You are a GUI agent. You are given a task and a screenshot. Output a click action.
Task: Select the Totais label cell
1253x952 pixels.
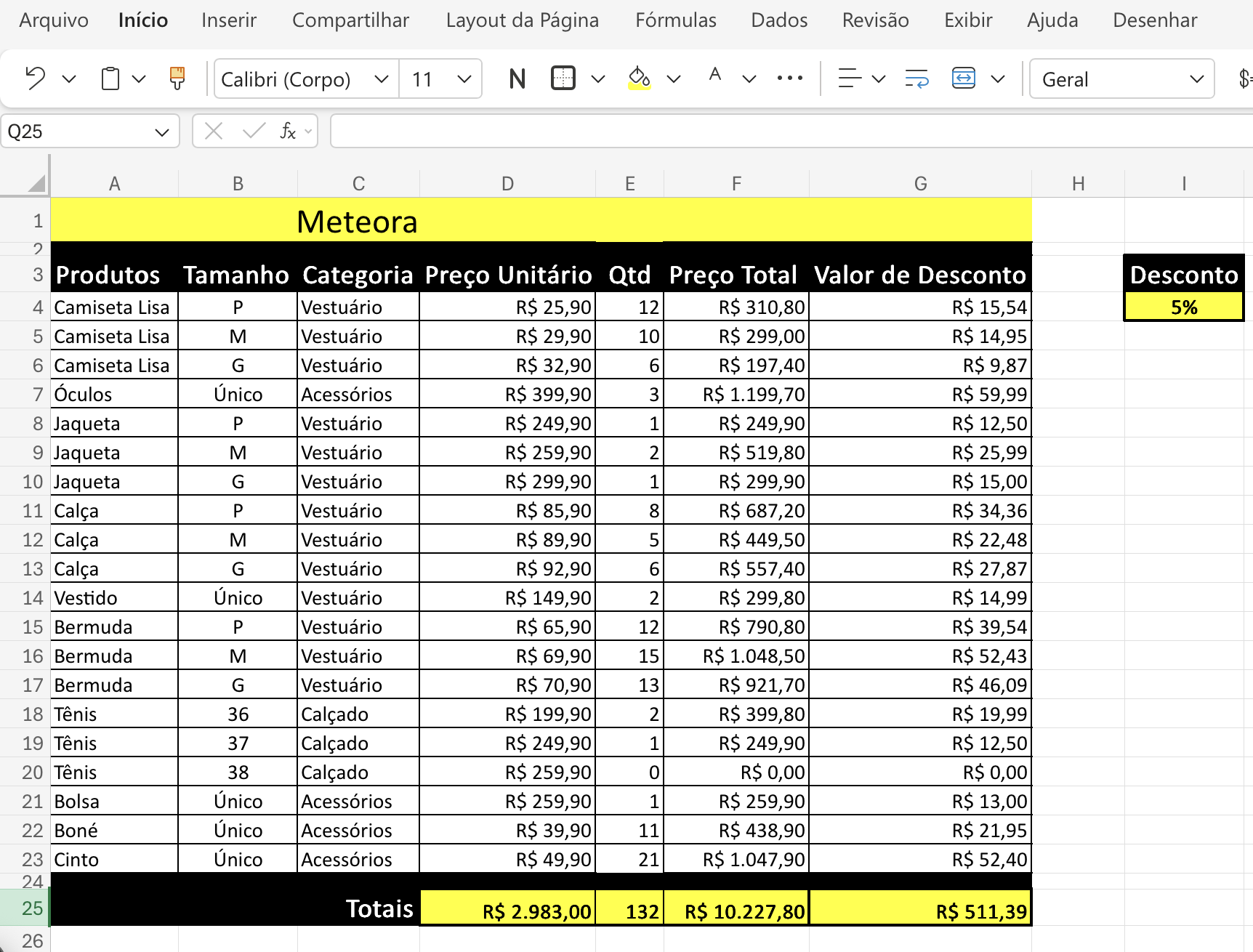coord(358,908)
